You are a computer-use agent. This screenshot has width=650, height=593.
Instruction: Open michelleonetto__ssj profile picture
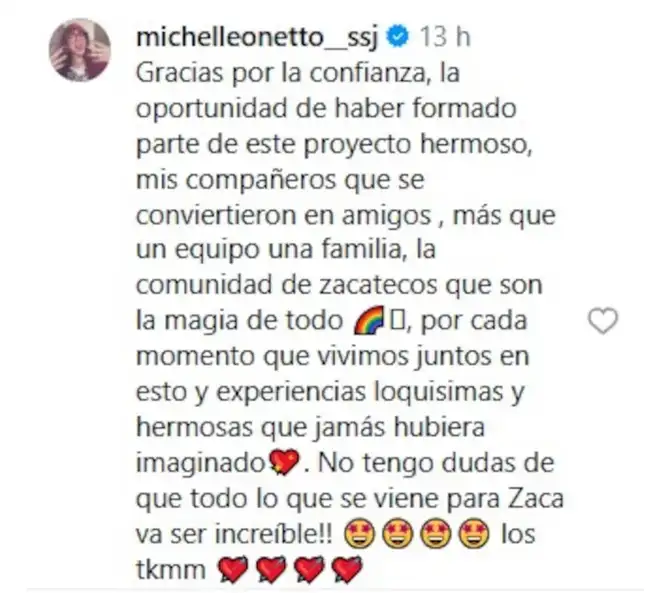(80, 50)
